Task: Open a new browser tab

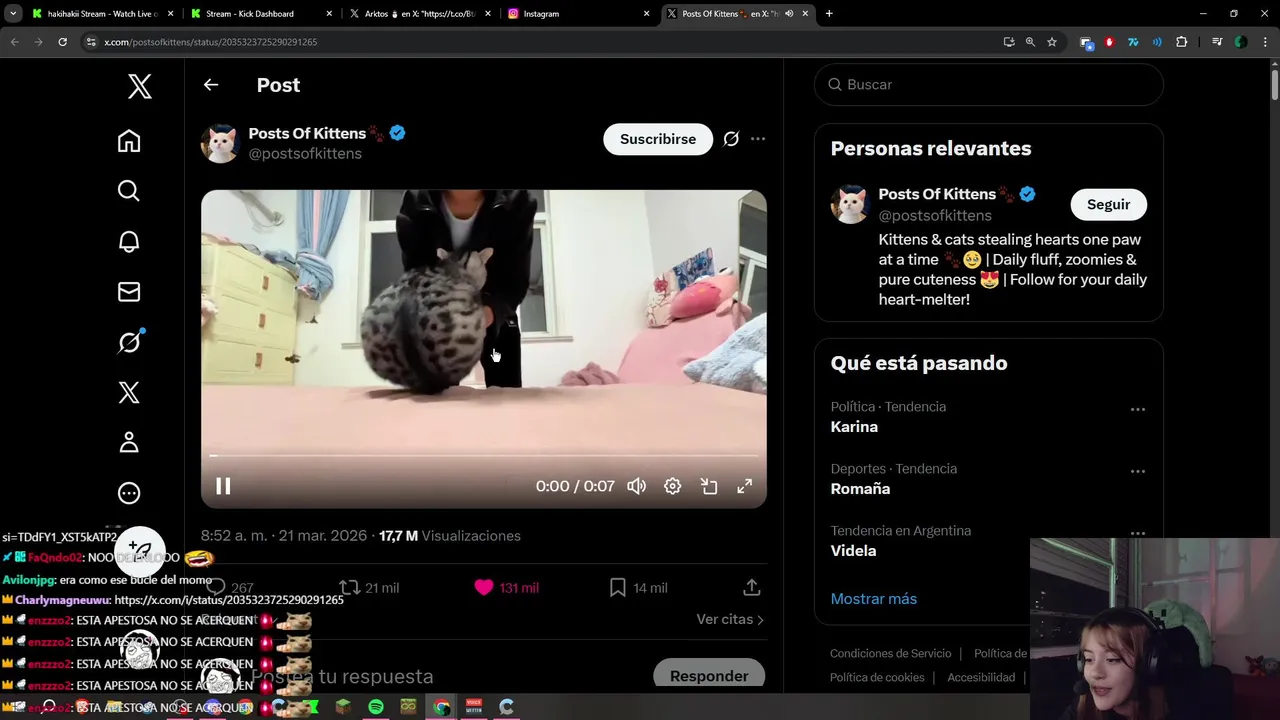Action: click(829, 14)
